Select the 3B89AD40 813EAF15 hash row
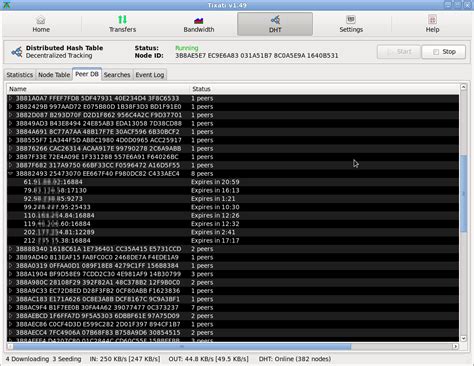The image size is (474, 366). pos(233,257)
